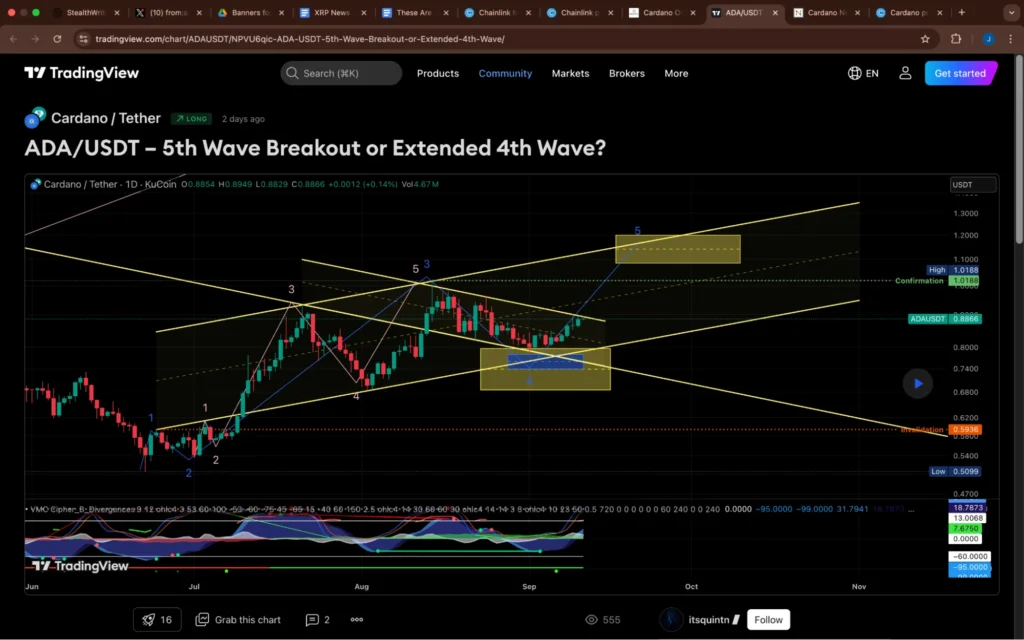Click the site information icon in address bar
The height and width of the screenshot is (640, 1024).
(x=83, y=39)
